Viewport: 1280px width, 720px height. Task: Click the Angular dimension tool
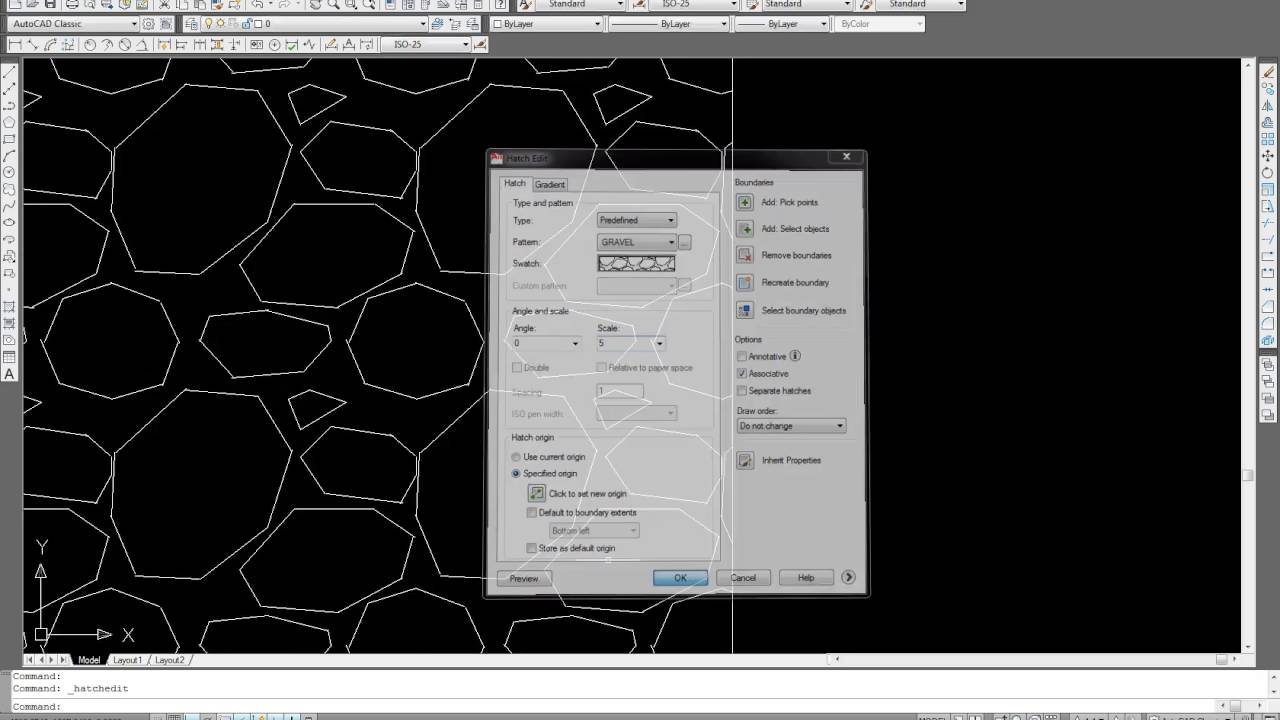[x=143, y=45]
